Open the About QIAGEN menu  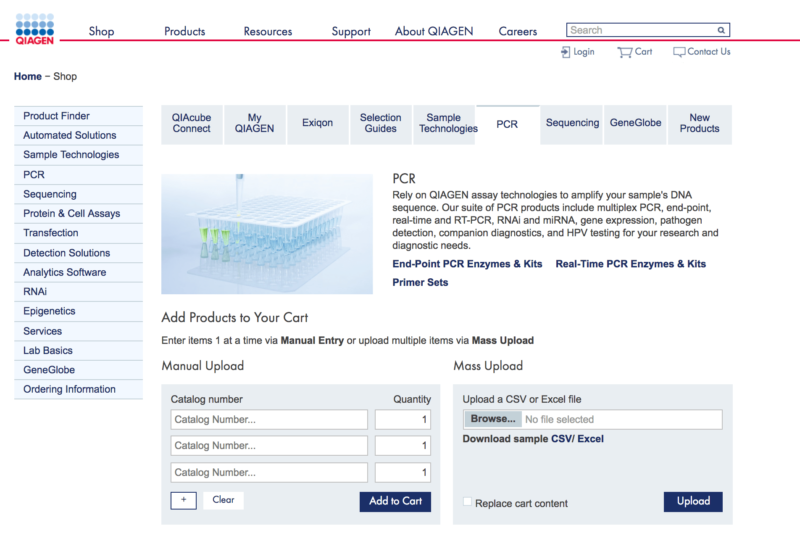point(434,31)
